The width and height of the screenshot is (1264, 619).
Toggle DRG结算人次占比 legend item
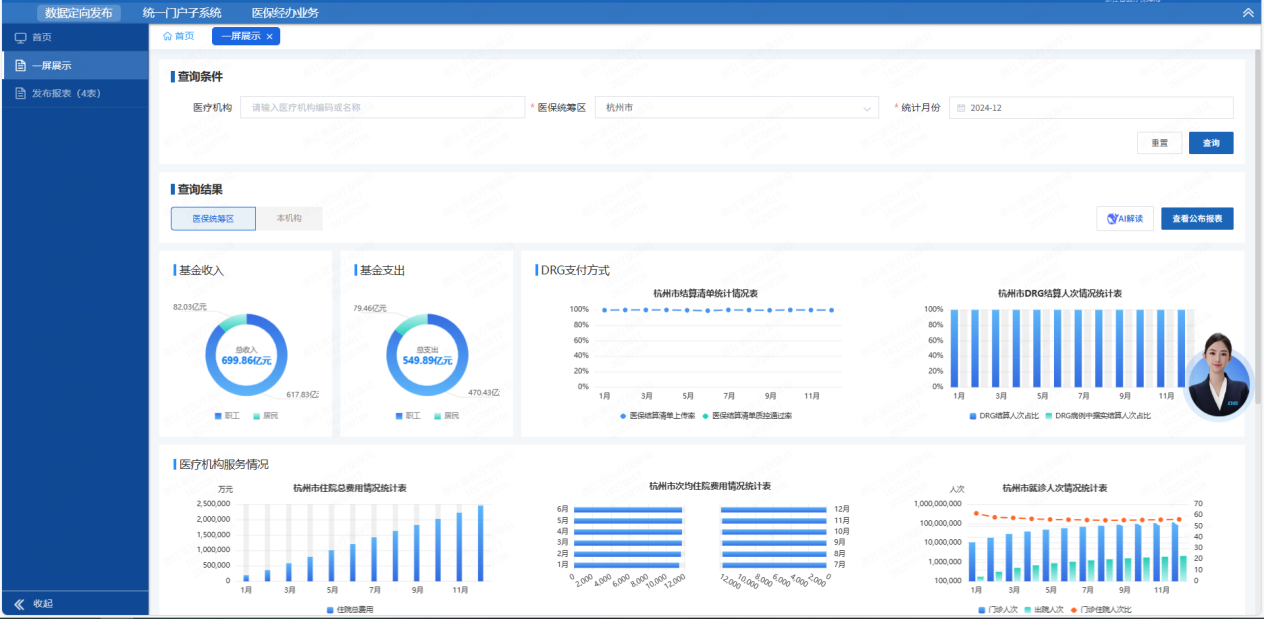(1004, 415)
